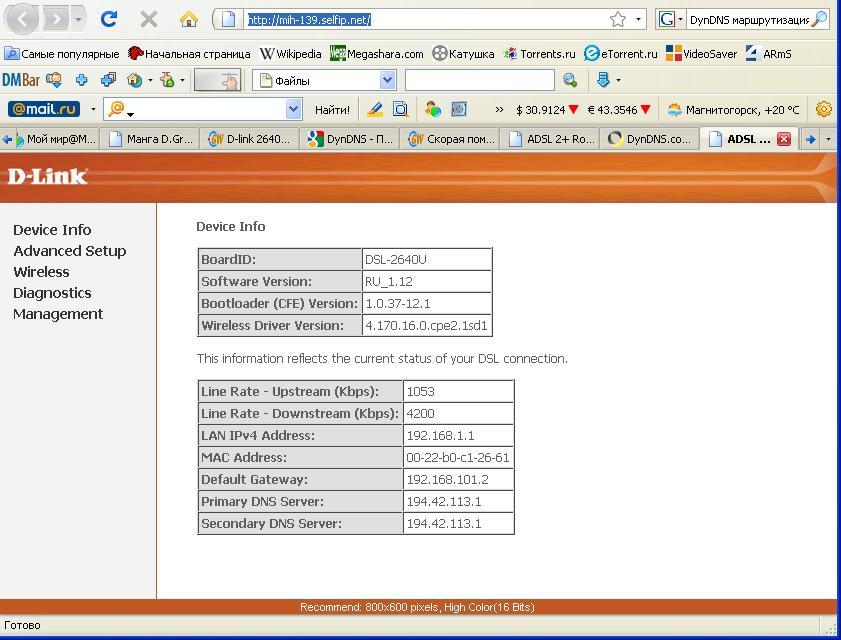Viewport: 841px width, 640px height.
Task: Go to the Home page icon
Action: (189, 20)
